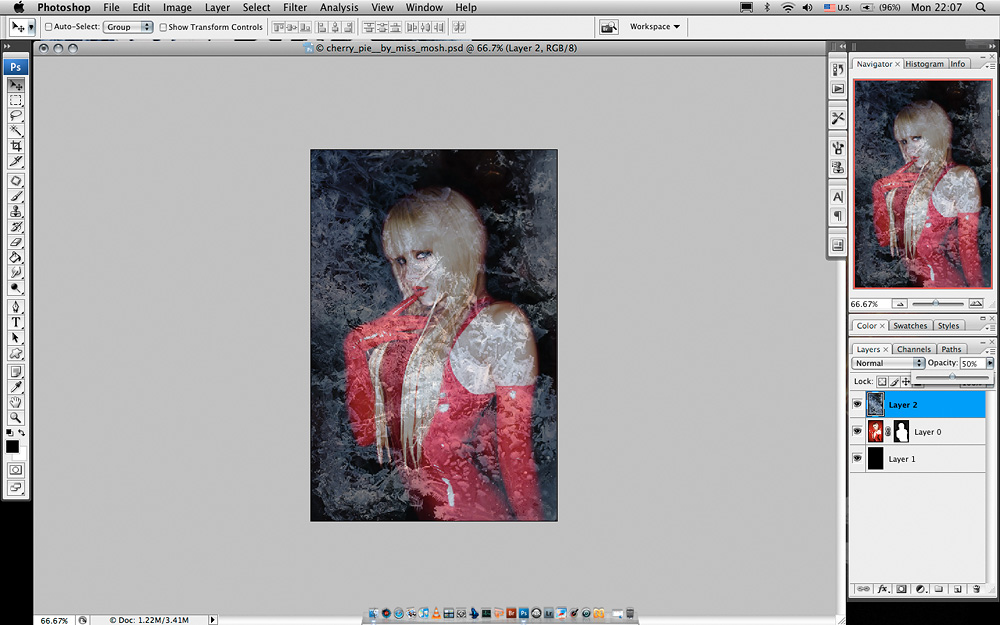This screenshot has width=1000, height=625.
Task: Select the Paint Bucket tool
Action: click(x=16, y=258)
